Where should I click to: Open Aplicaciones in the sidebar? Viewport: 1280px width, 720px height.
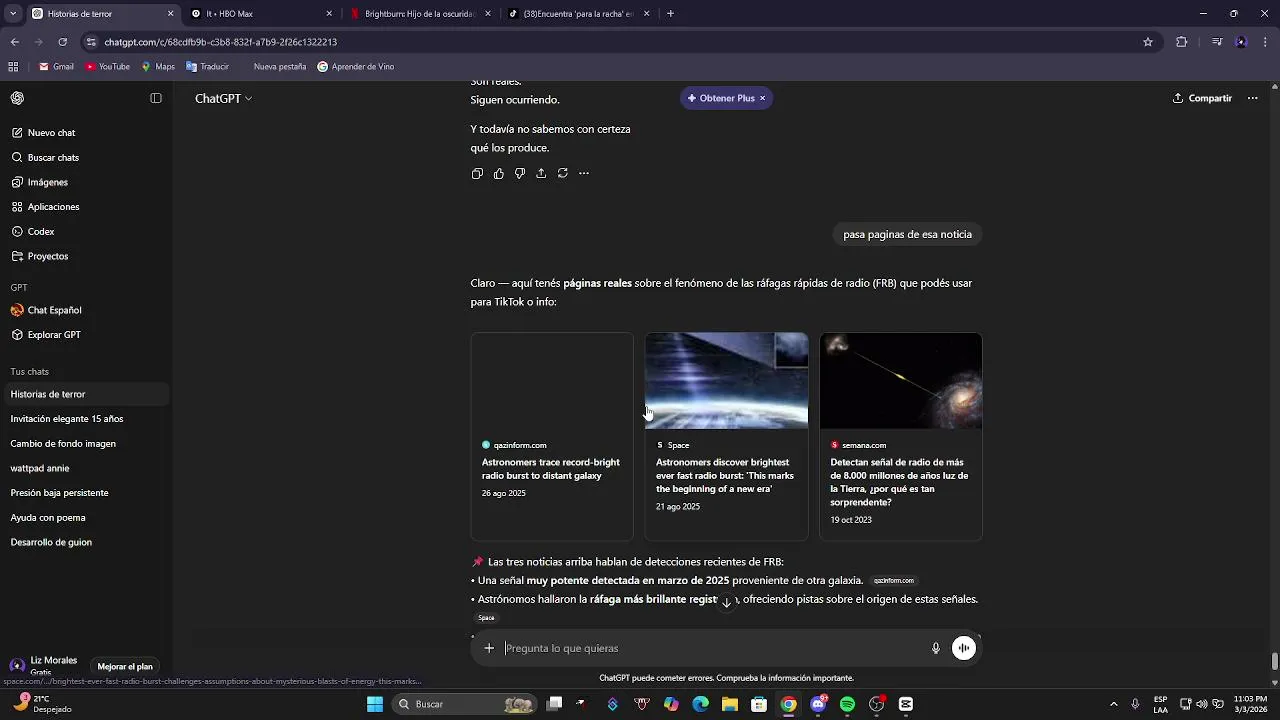coord(85,207)
